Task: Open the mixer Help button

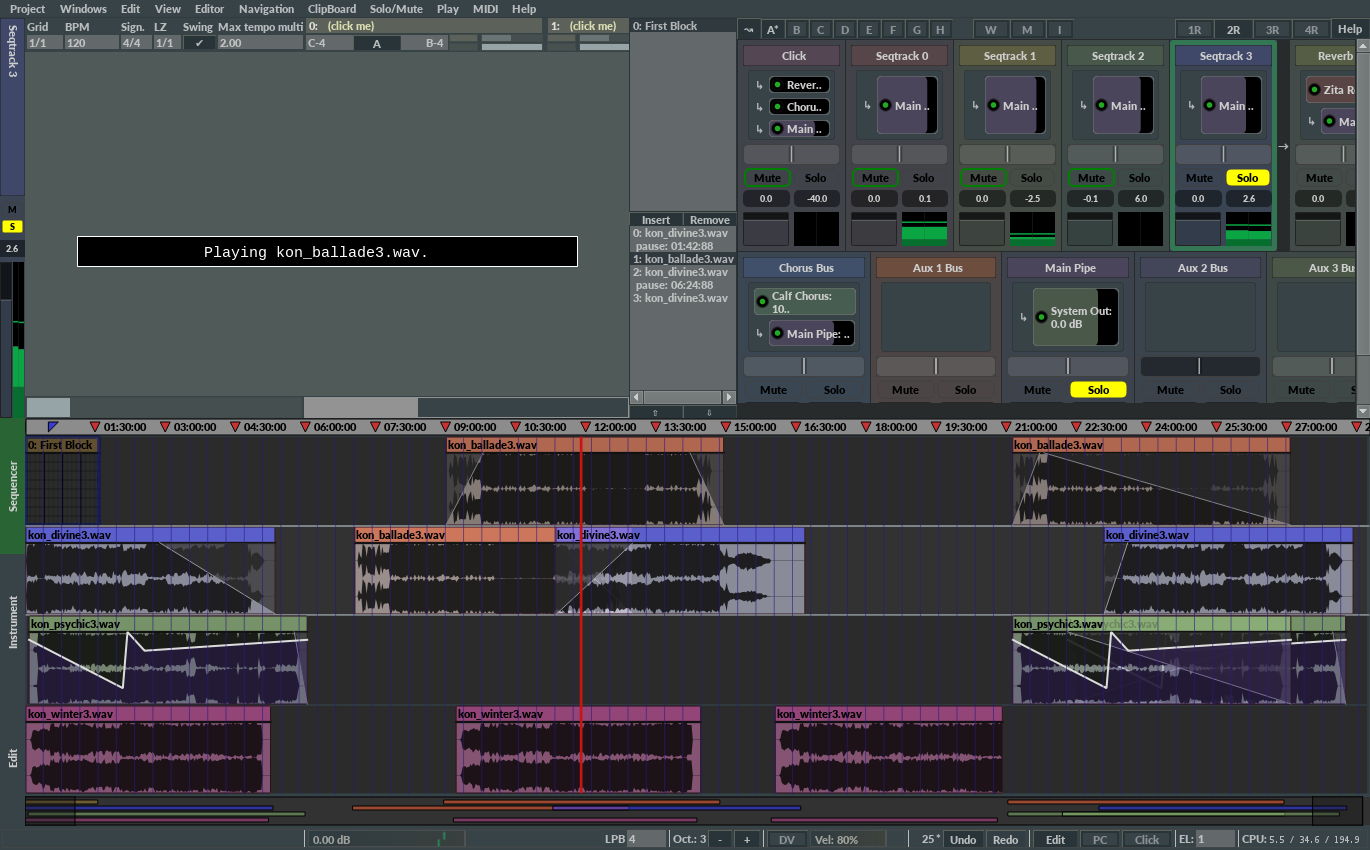Action: coord(1349,30)
